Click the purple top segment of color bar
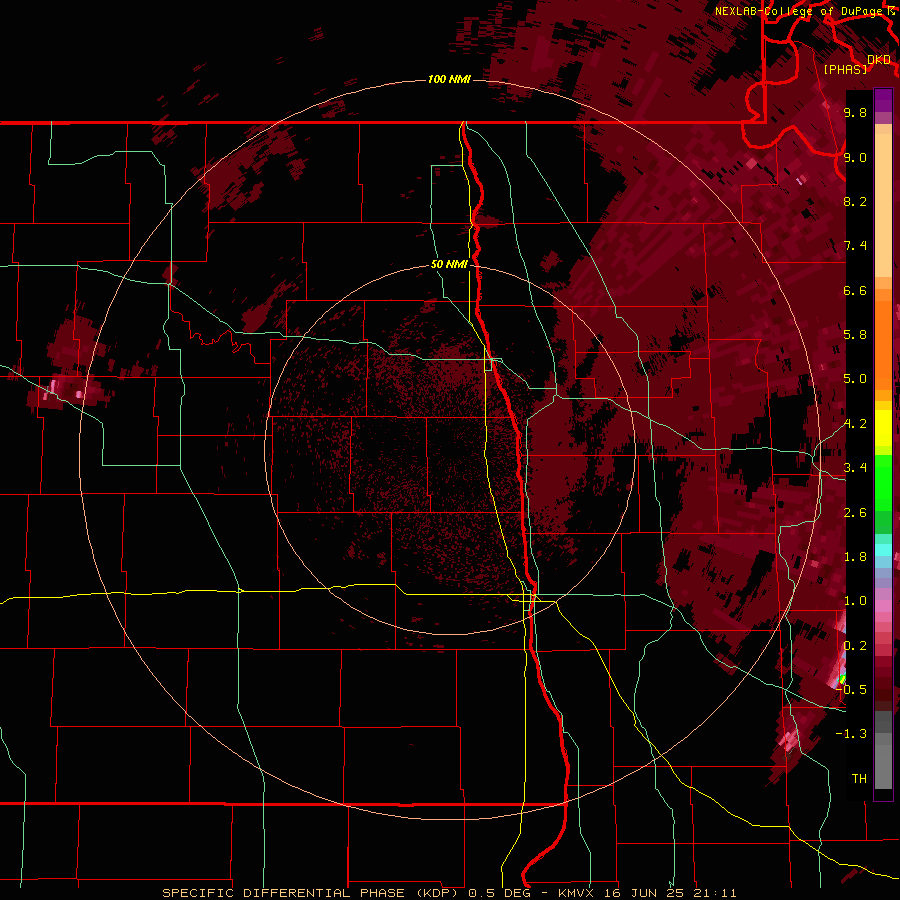This screenshot has height=900, width=900. (x=883, y=100)
